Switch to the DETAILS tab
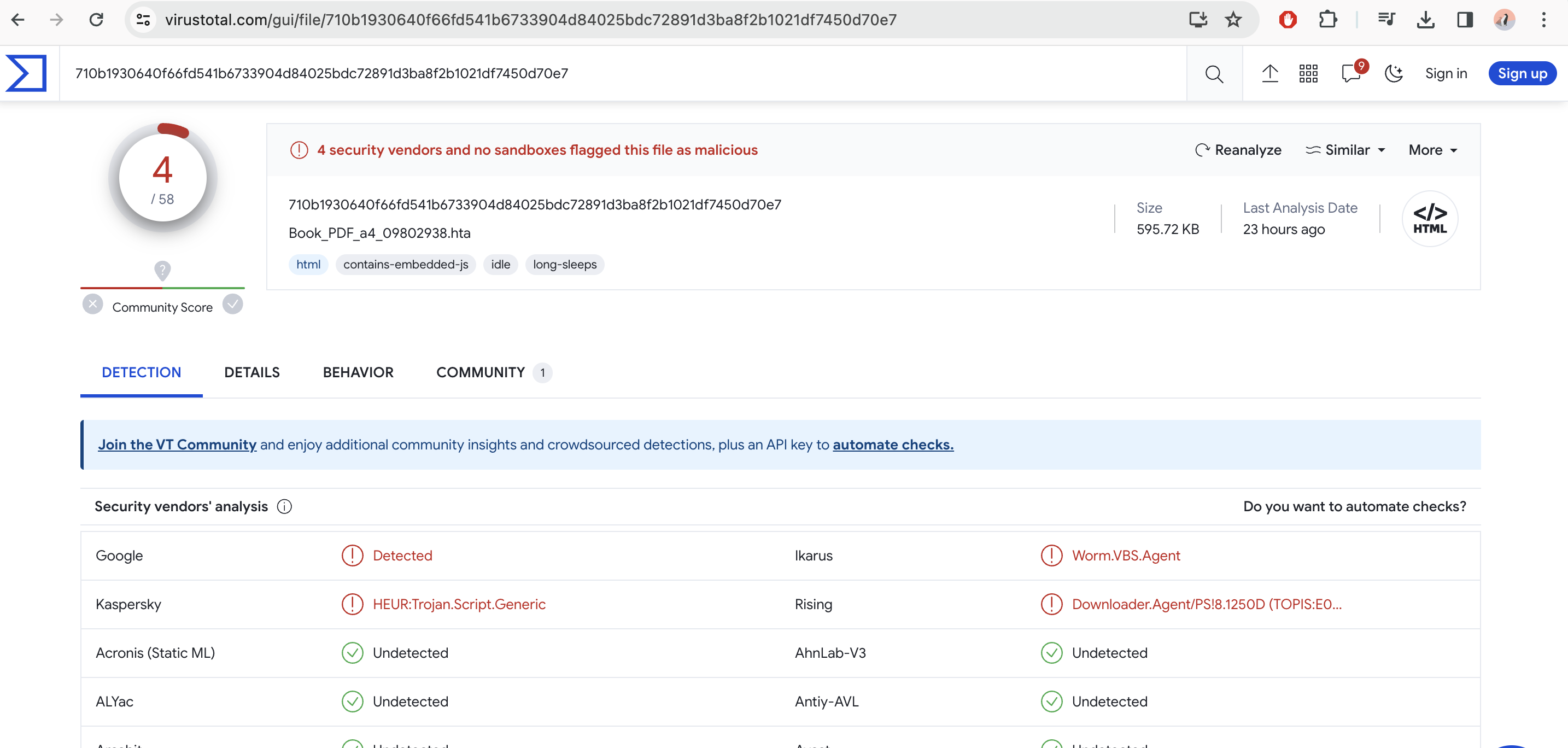This screenshot has height=748, width=1568. point(251,372)
